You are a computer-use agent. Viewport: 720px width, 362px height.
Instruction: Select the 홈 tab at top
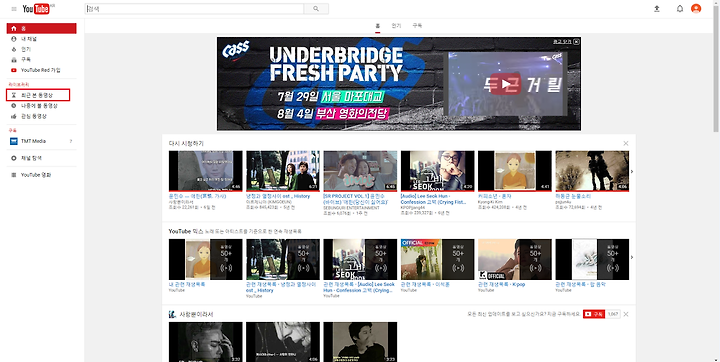pyautogui.click(x=377, y=26)
